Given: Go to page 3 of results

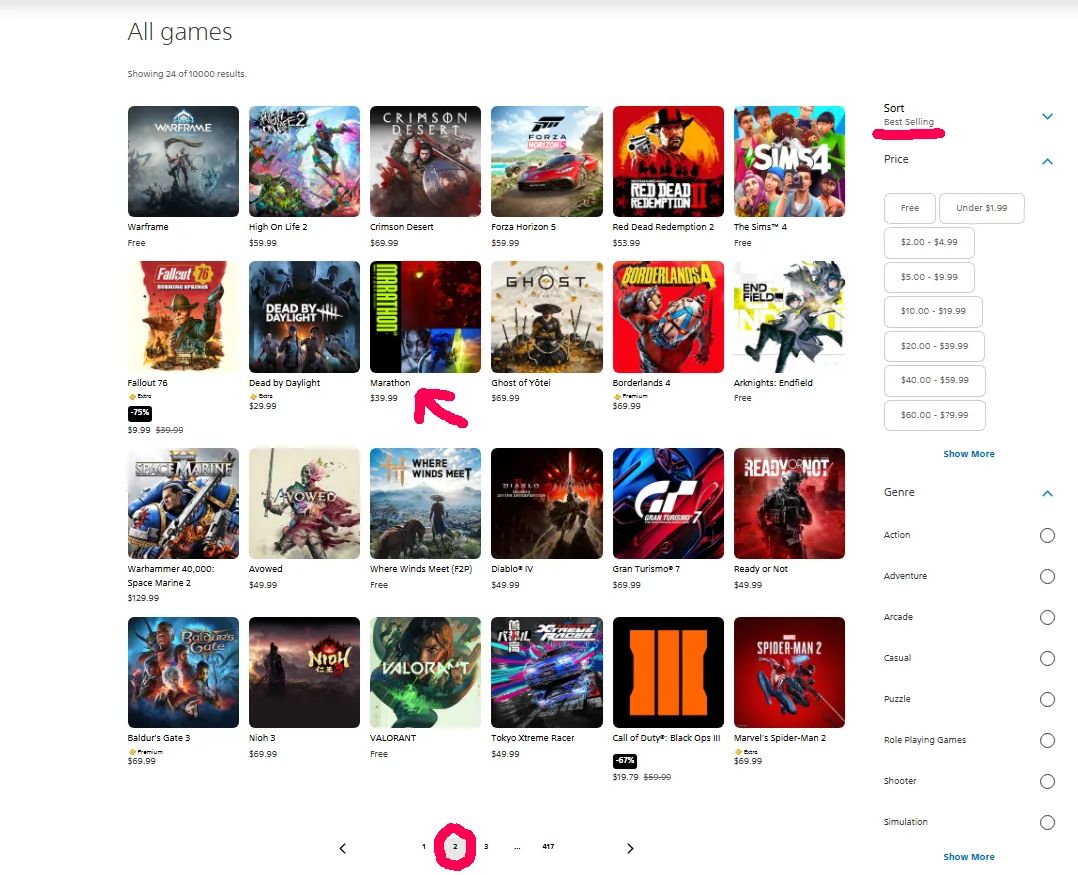Looking at the screenshot, I should point(486,847).
